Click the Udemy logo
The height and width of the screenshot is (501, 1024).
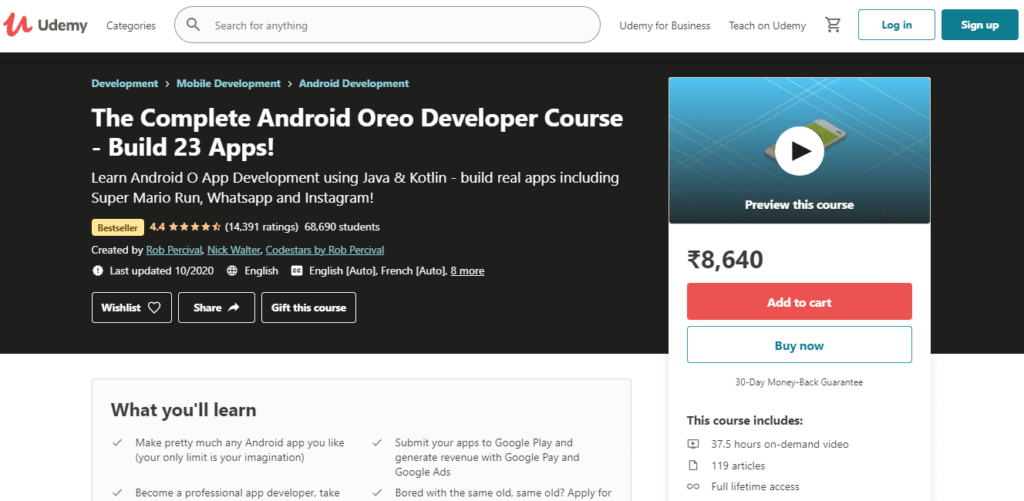pos(45,25)
